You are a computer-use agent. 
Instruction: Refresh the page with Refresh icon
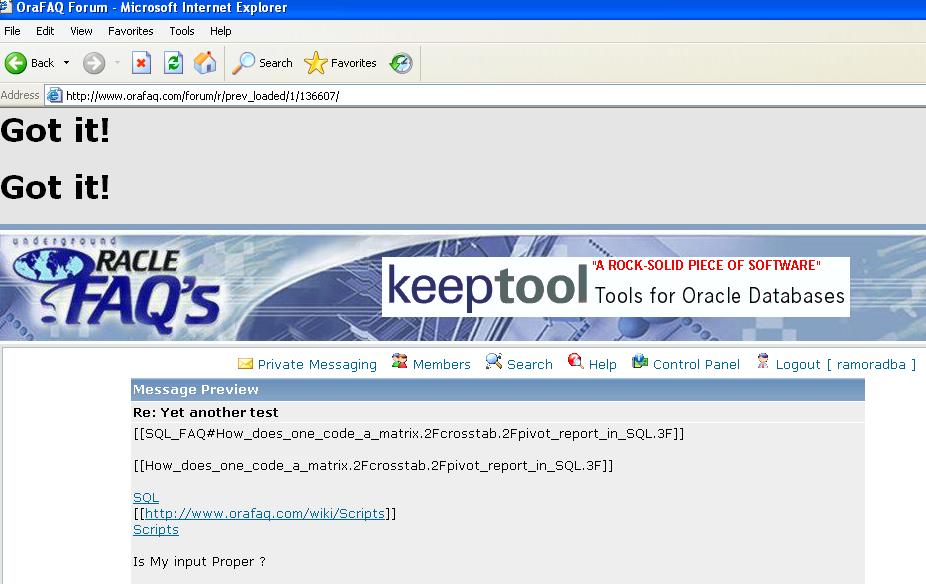173,63
